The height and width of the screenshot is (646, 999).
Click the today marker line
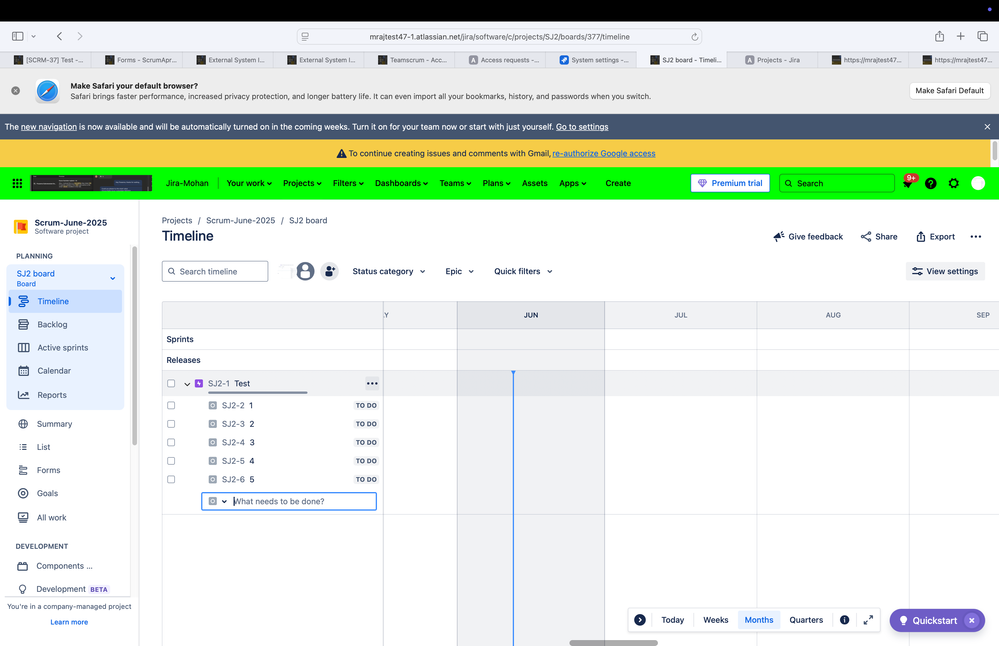[x=513, y=508]
